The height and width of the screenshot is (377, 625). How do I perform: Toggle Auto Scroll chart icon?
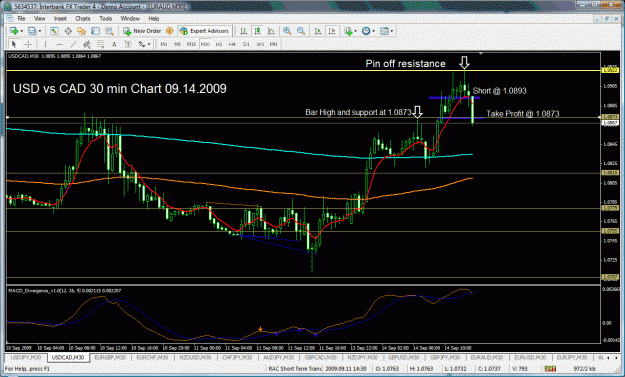click(x=318, y=31)
